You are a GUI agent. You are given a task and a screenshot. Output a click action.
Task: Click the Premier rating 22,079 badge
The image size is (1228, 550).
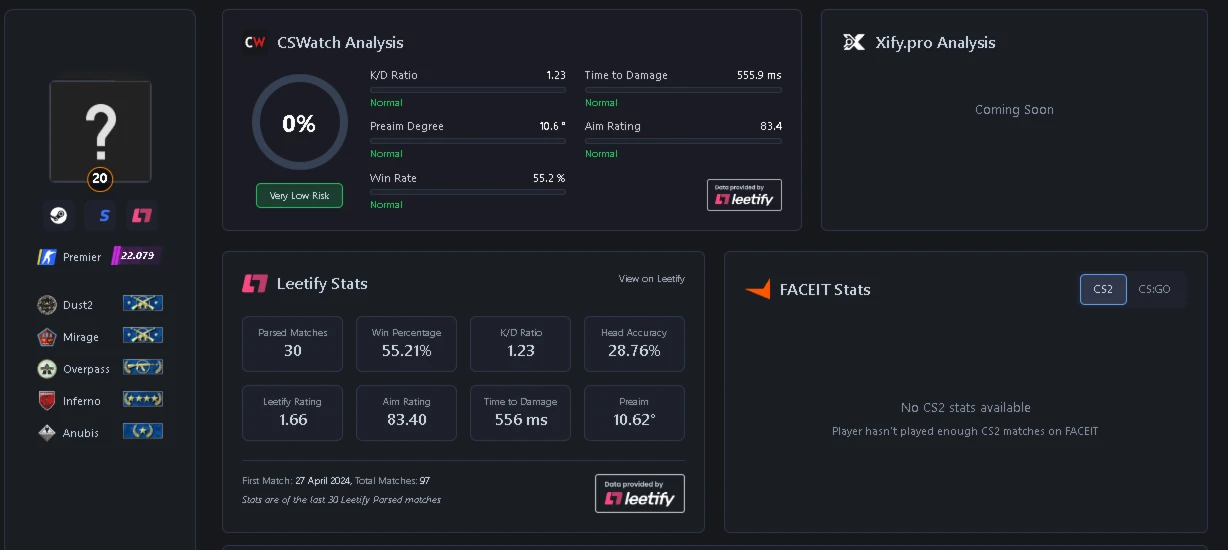coord(137,256)
